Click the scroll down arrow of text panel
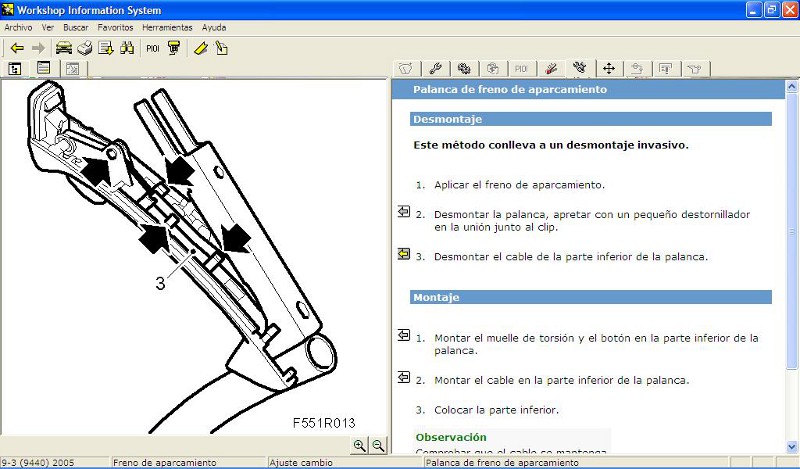Viewport: 800px width, 469px height. [792, 446]
